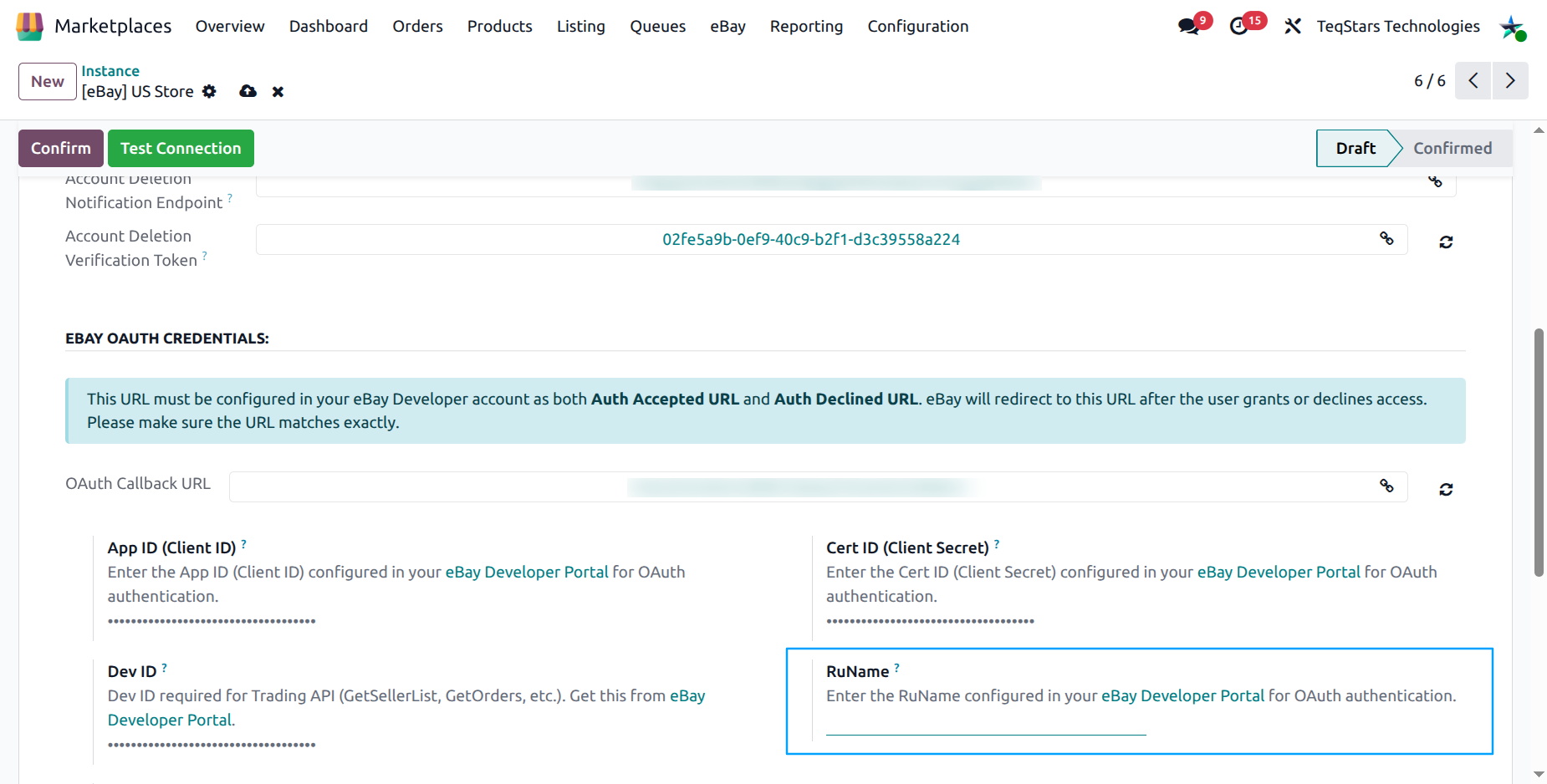Open the Orders menu
The image size is (1547, 784).
coord(418,26)
